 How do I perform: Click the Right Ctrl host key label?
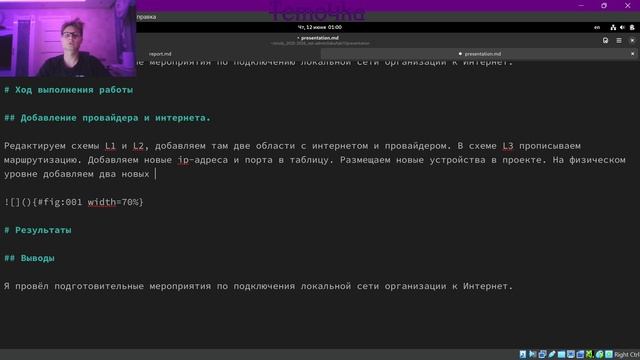(627, 355)
